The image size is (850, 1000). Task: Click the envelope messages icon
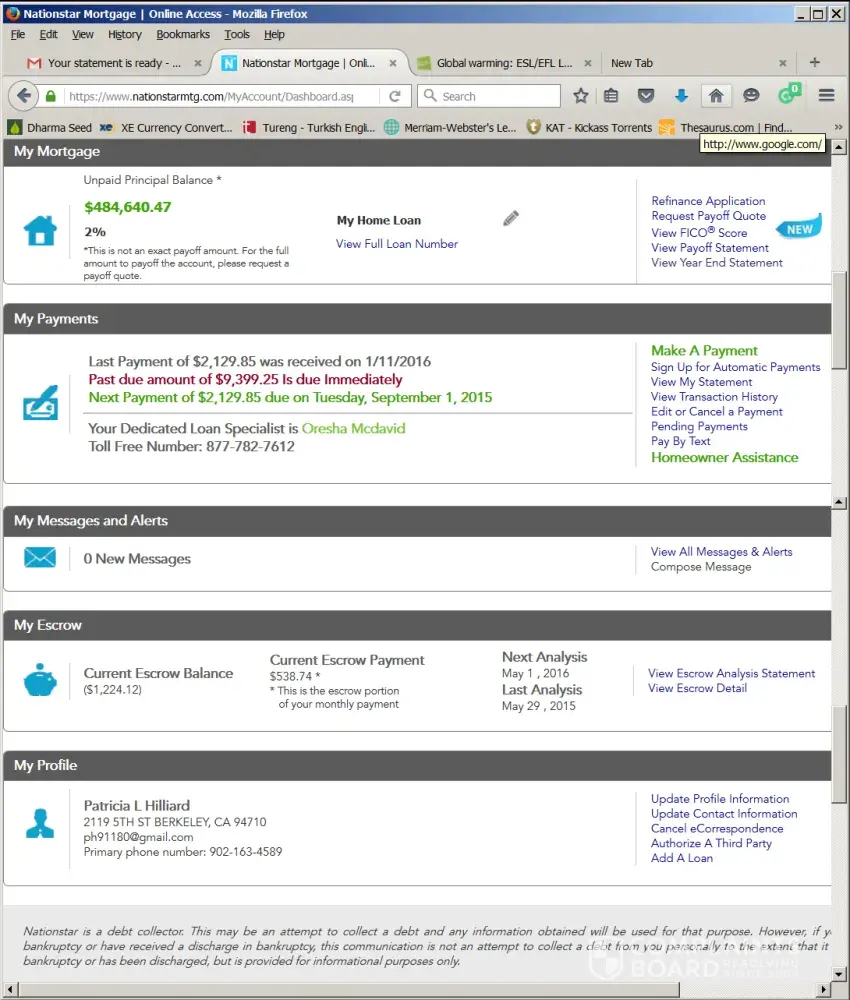[40, 557]
